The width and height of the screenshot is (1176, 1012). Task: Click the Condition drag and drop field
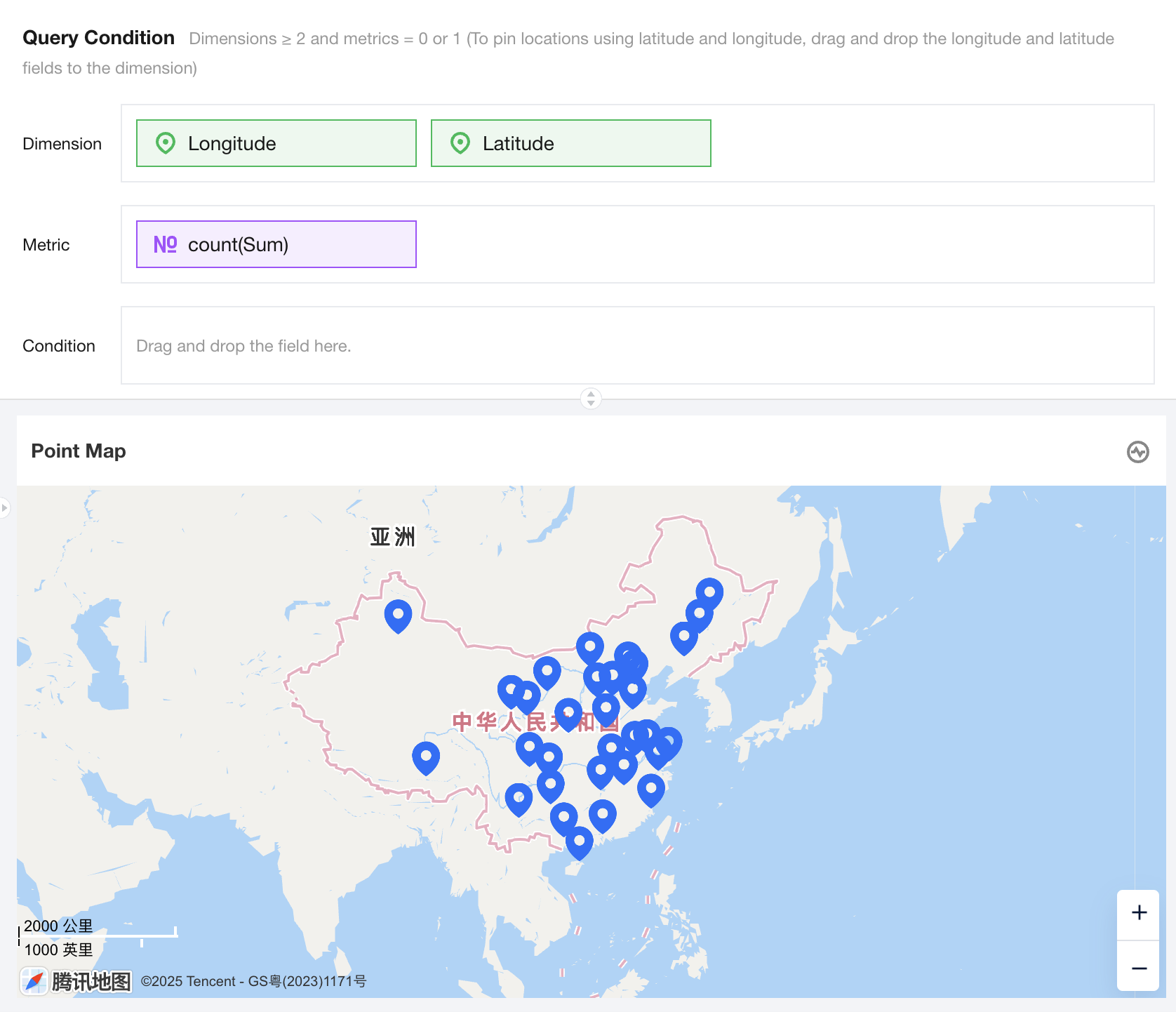coord(637,345)
